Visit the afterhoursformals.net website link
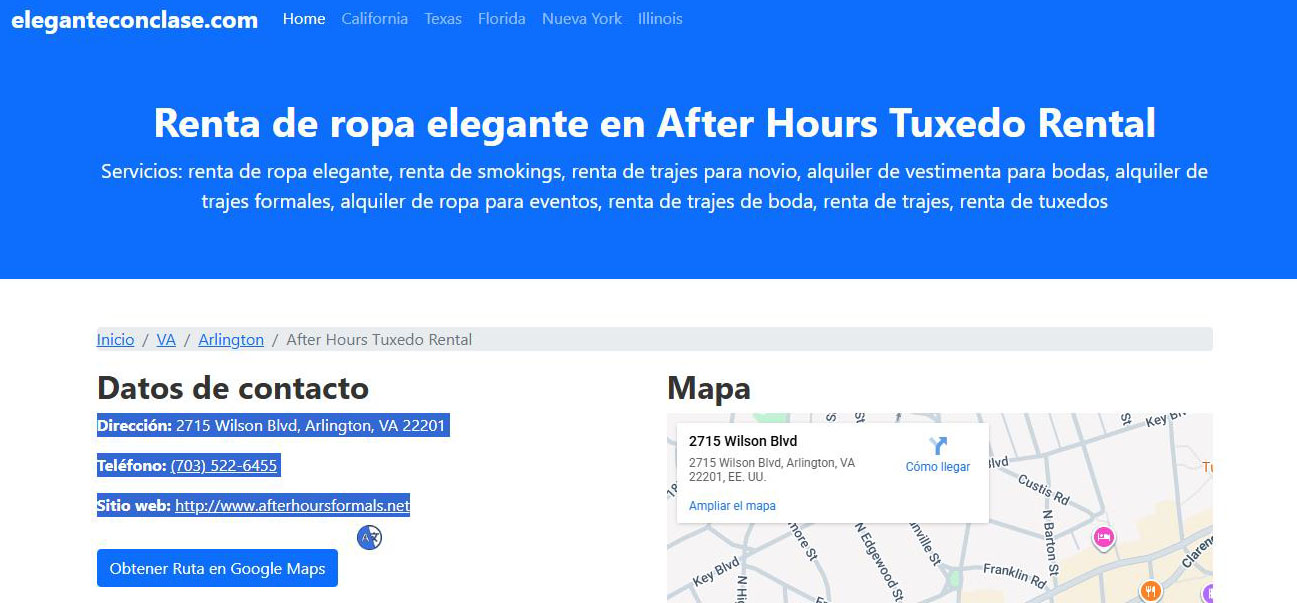Image resolution: width=1297 pixels, height=603 pixels. point(292,506)
